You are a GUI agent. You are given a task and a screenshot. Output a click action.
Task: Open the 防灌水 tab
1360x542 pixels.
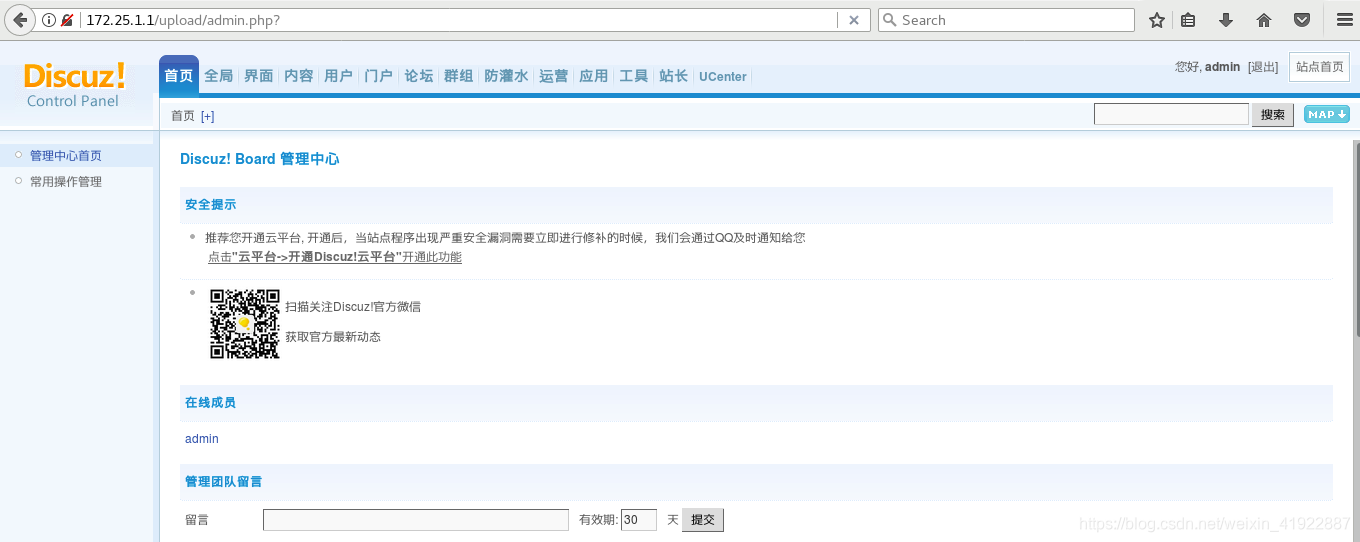506,76
